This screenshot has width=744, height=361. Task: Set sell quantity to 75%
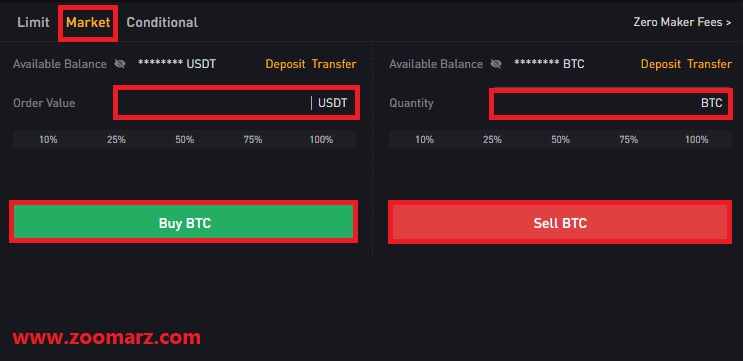629,139
